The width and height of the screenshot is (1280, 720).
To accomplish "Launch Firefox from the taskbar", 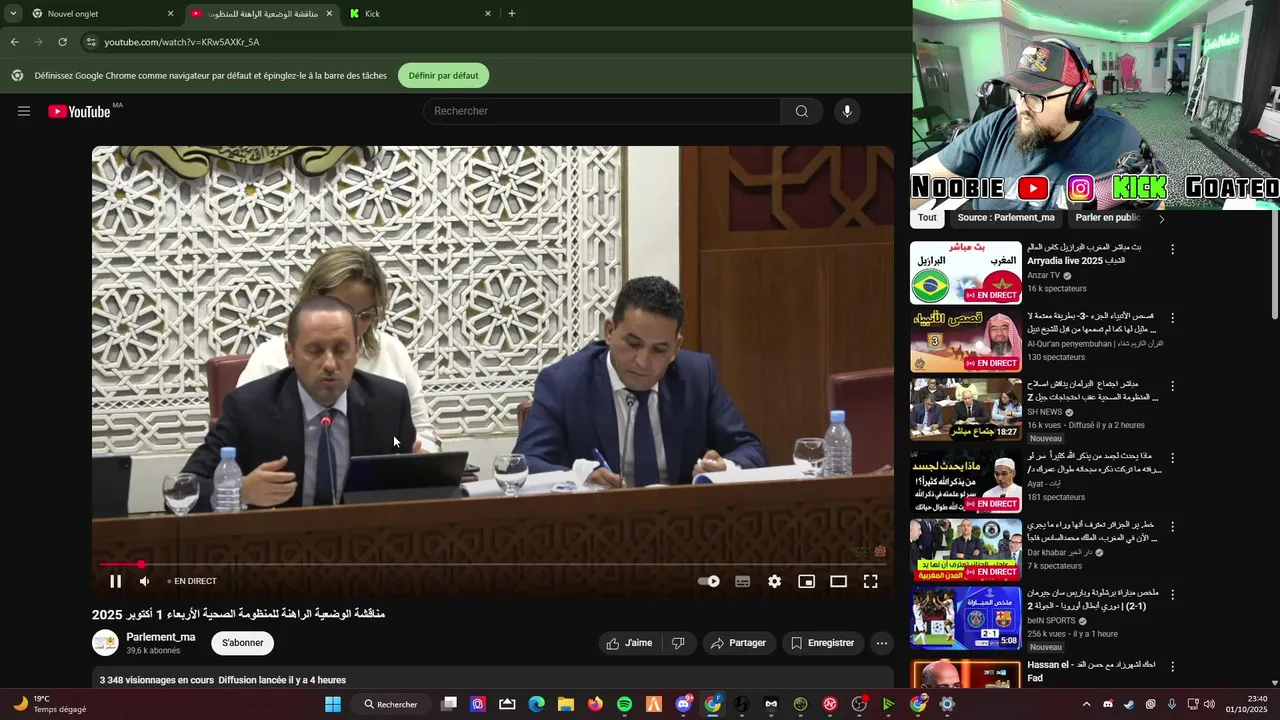I will [595, 704].
